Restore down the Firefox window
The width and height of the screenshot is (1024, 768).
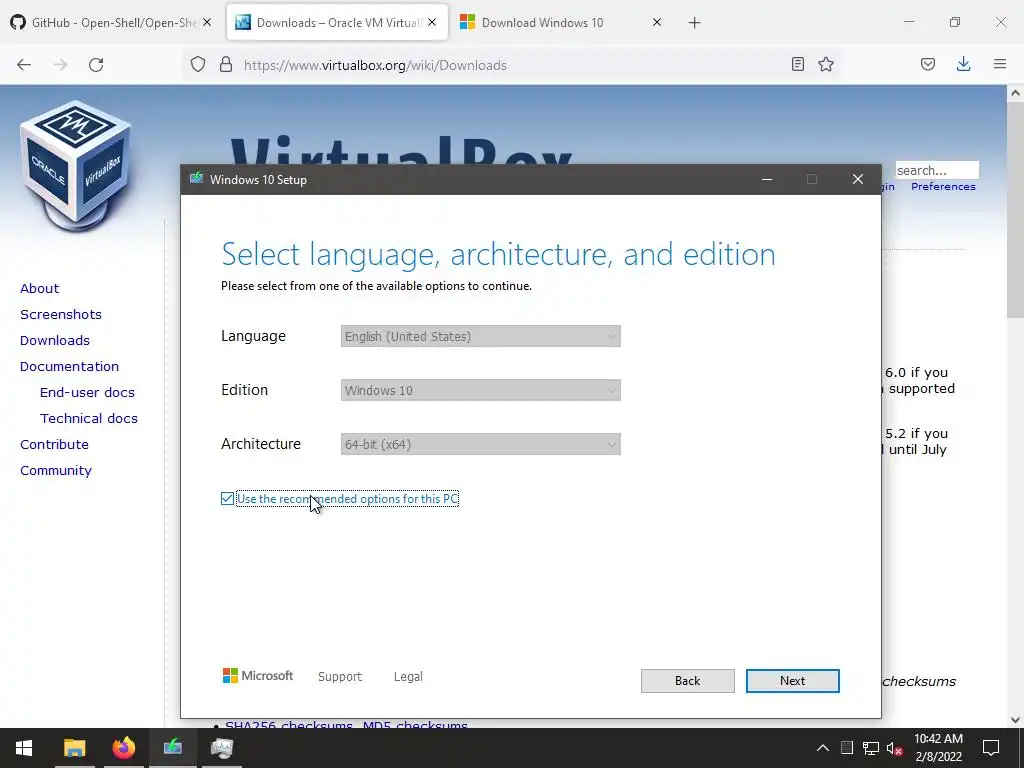click(955, 22)
